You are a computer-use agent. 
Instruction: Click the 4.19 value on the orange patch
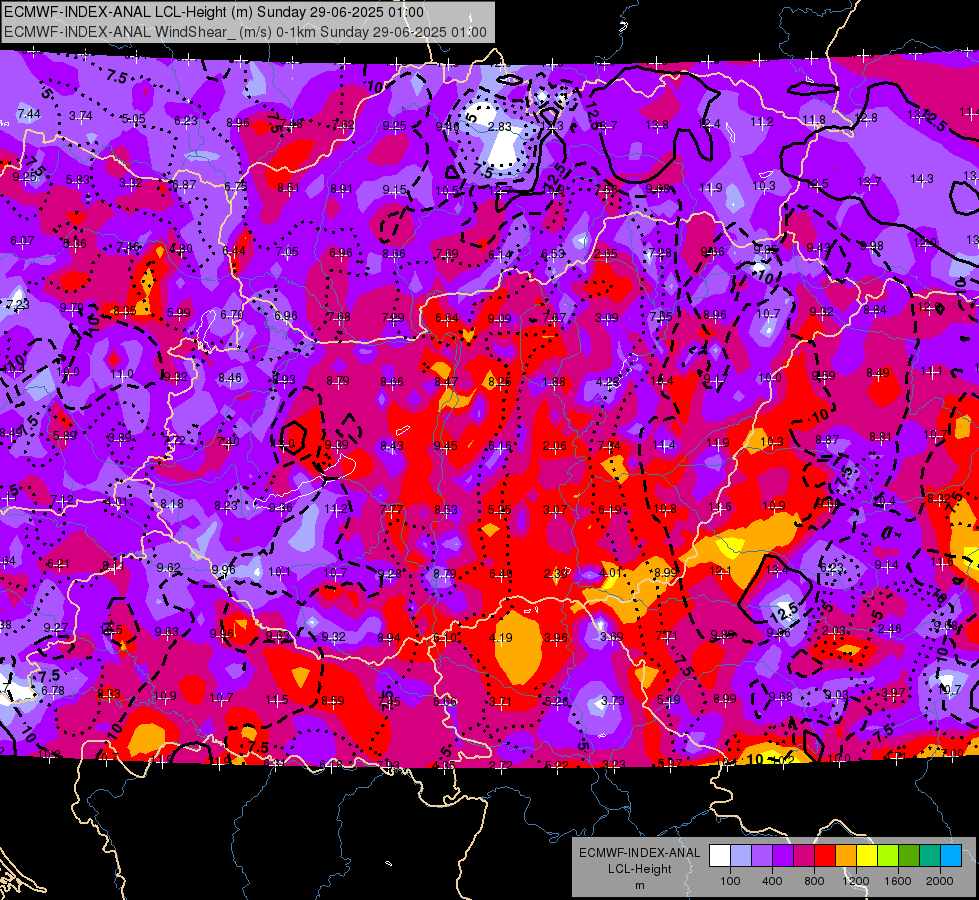tap(501, 638)
